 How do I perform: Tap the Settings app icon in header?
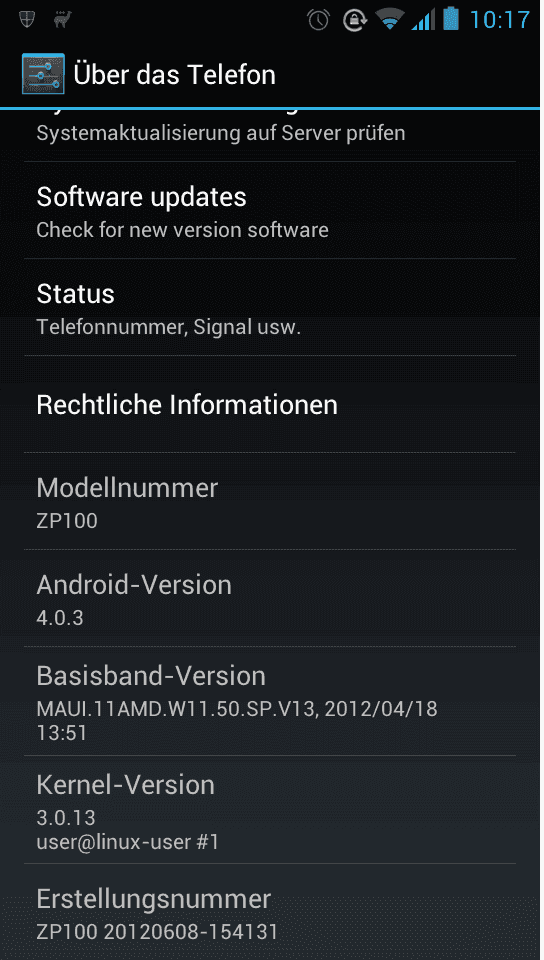(43, 74)
